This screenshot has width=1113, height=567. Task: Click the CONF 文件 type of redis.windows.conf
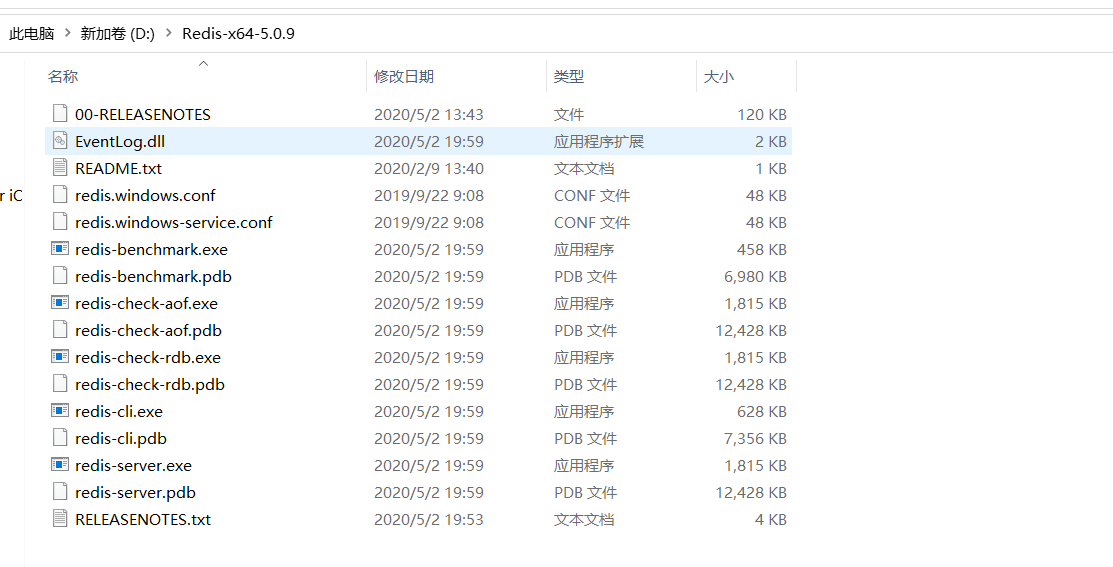(x=592, y=195)
